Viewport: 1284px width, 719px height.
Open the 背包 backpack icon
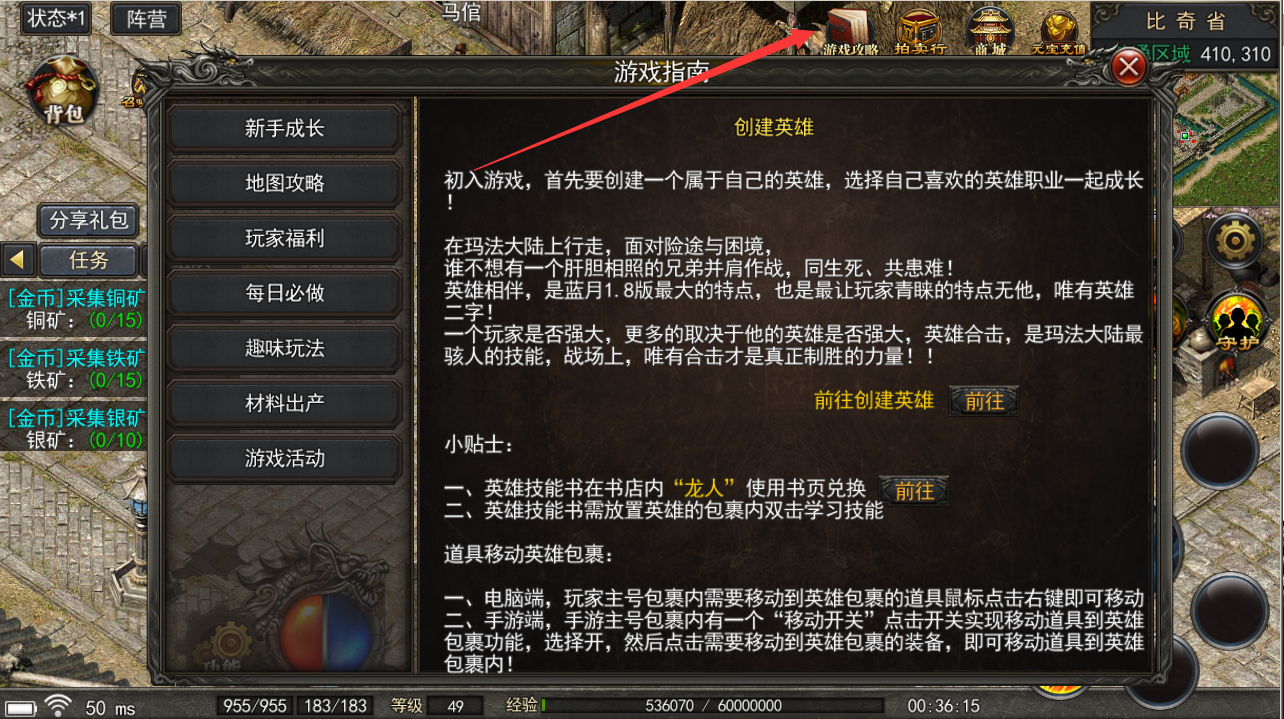pyautogui.click(x=64, y=92)
